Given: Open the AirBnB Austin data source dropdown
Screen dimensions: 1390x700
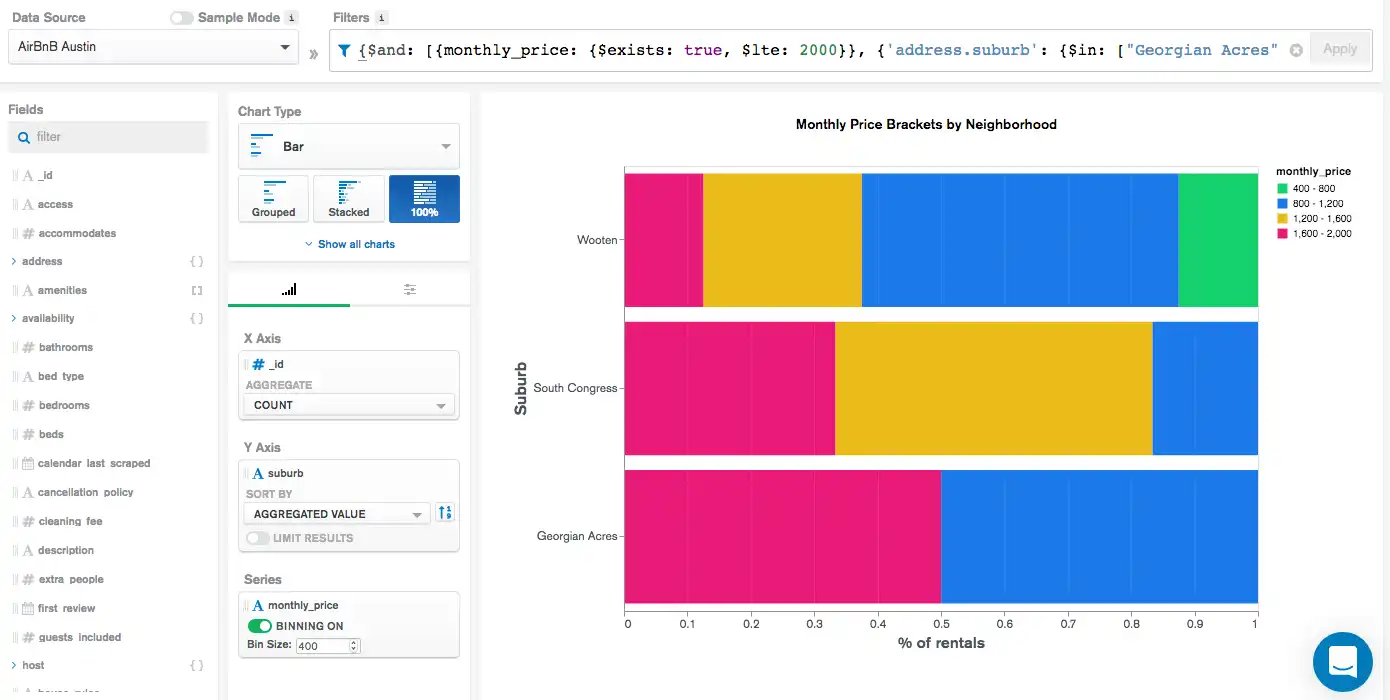Looking at the screenshot, I should (153, 46).
